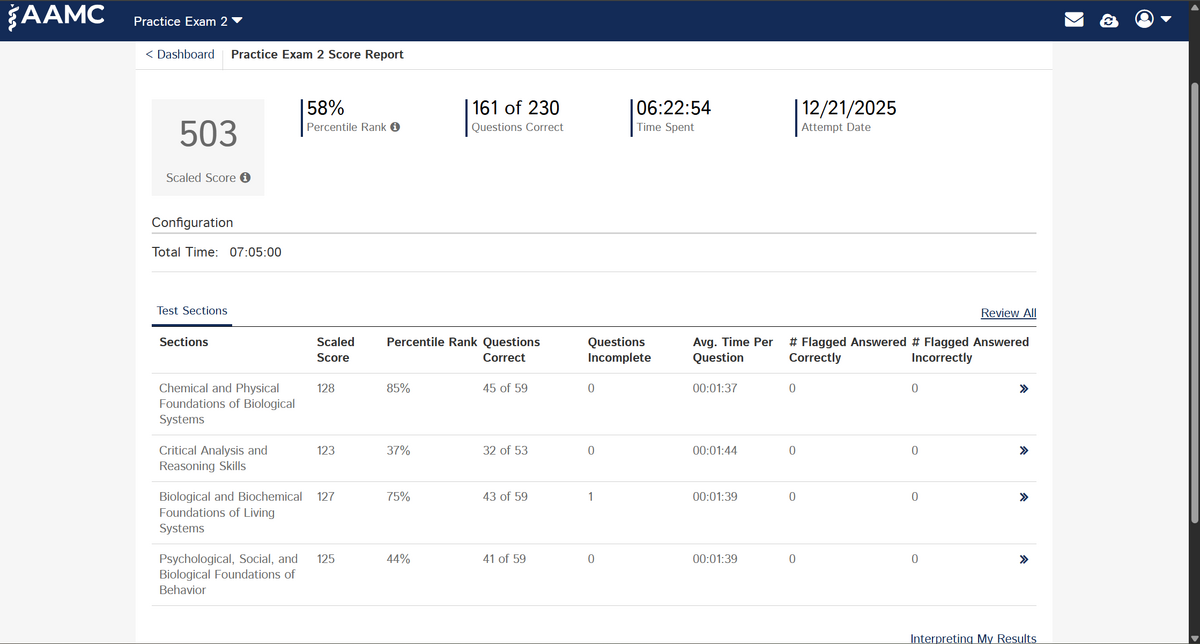
Task: Click info icon next to Percentile Rank
Action: coord(395,128)
